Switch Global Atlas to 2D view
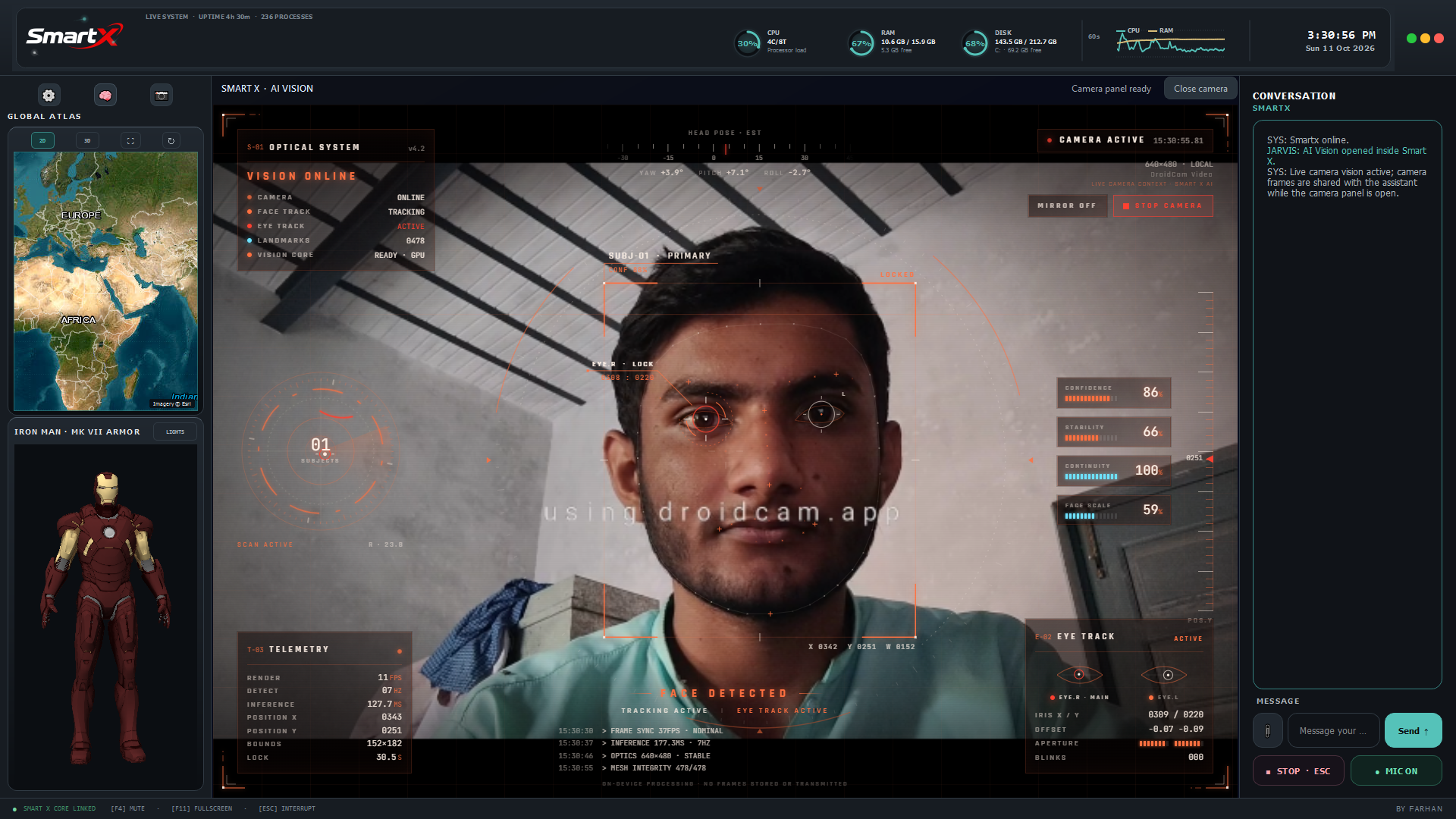The height and width of the screenshot is (819, 1456). (42, 141)
